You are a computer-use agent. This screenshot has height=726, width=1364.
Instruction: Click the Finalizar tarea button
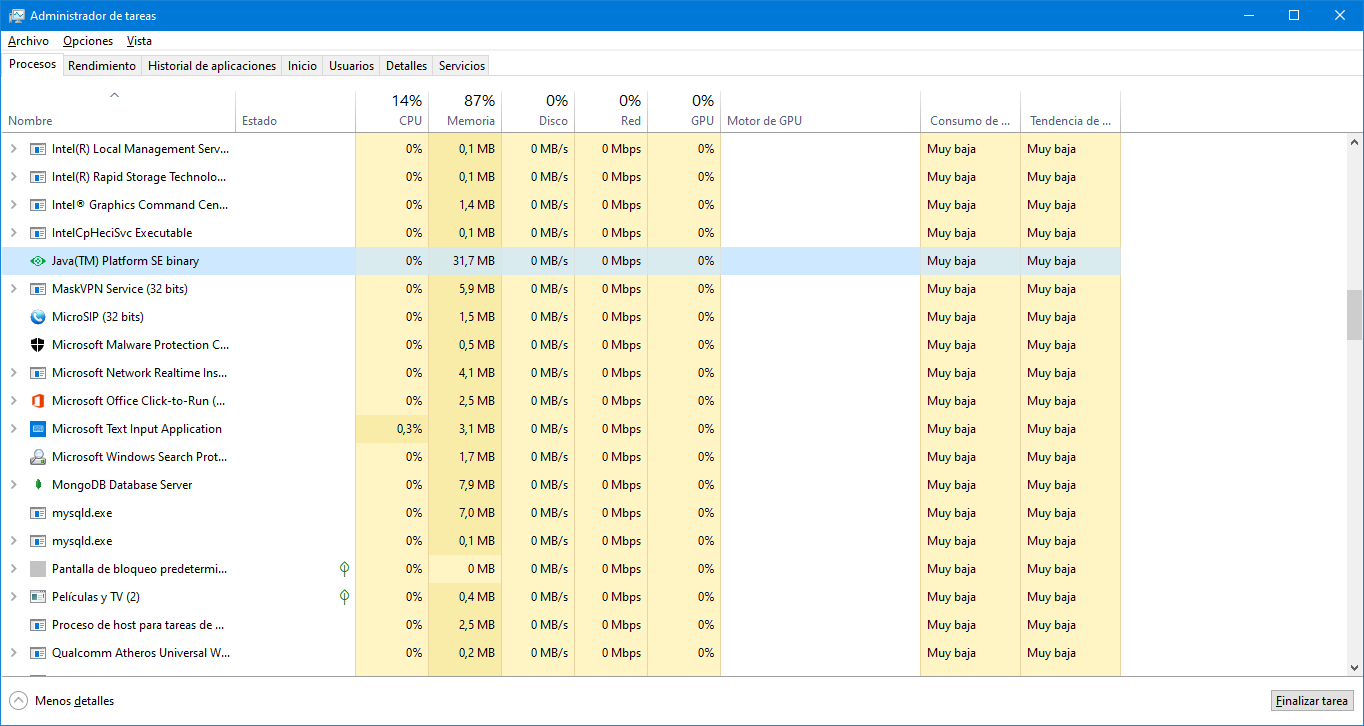pyautogui.click(x=1313, y=701)
